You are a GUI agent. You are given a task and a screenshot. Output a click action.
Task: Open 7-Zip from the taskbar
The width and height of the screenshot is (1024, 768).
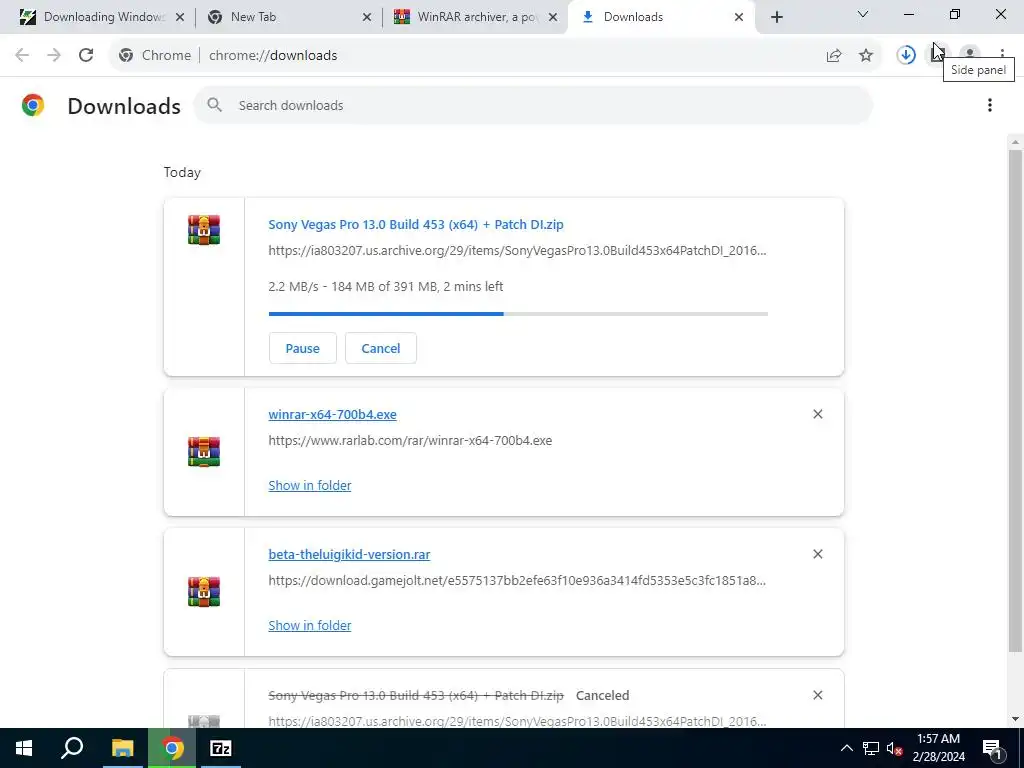pyautogui.click(x=221, y=748)
